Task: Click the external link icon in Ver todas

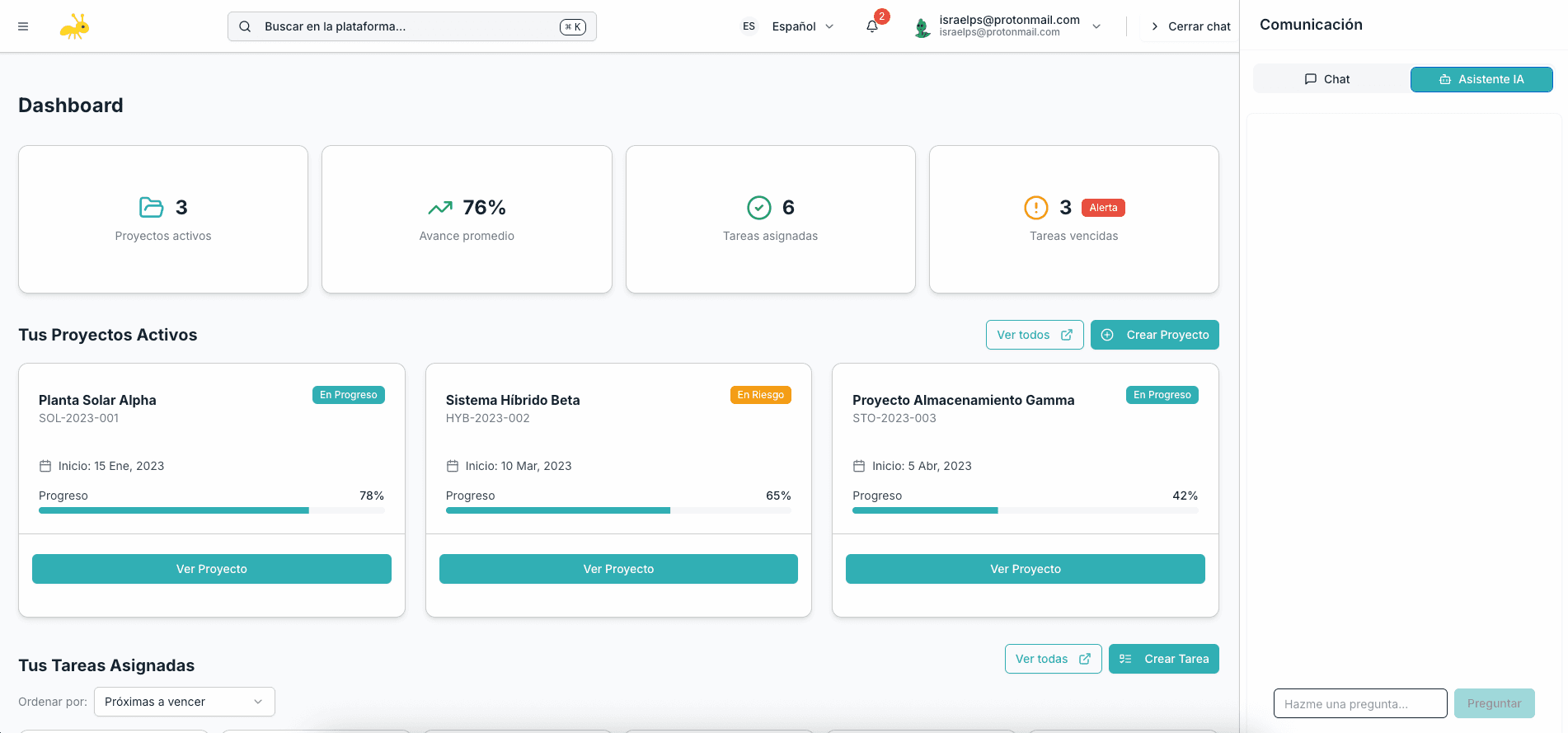Action: coord(1085,659)
